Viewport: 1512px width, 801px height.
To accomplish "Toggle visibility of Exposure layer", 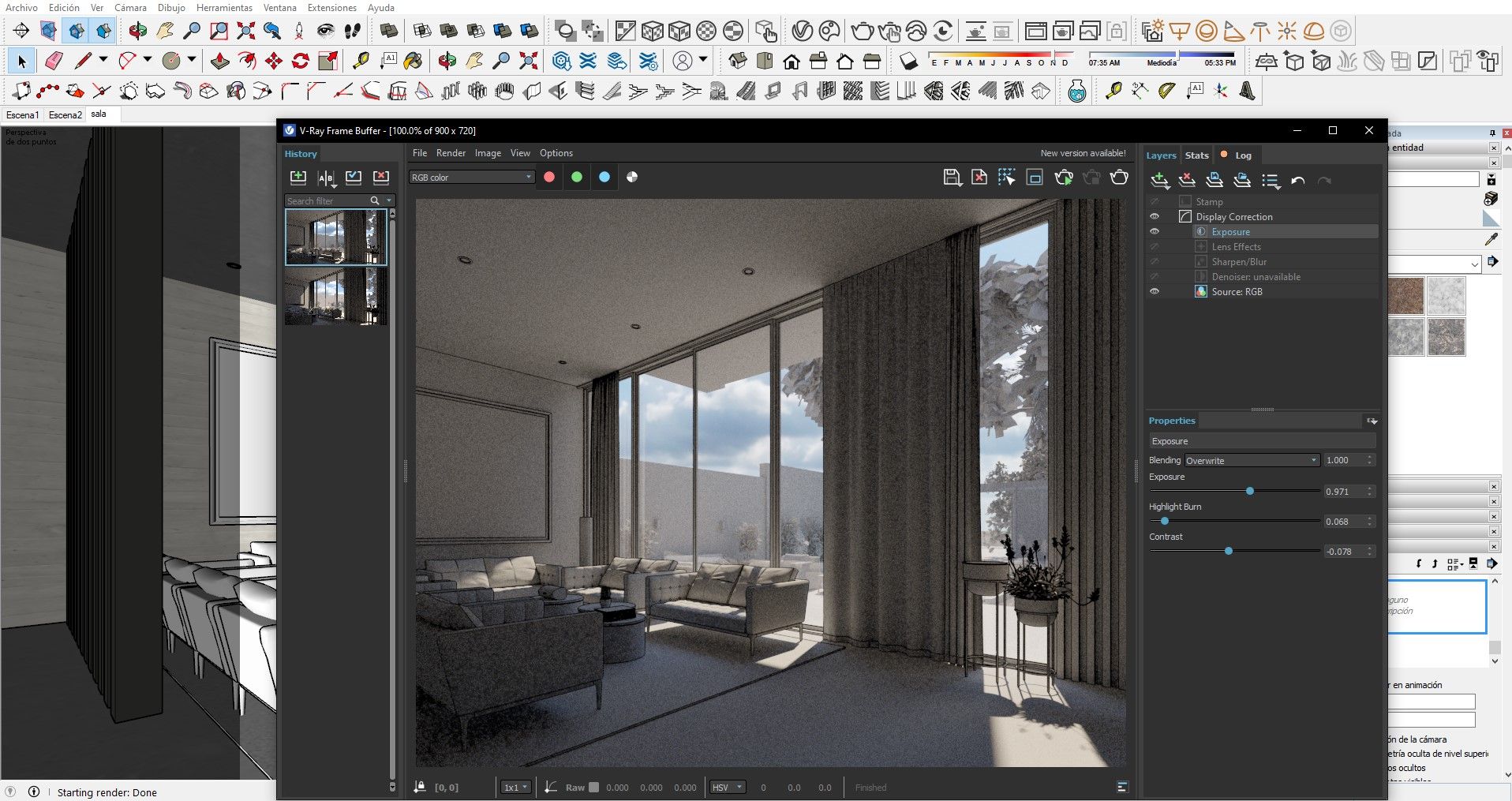I will pos(1155,232).
